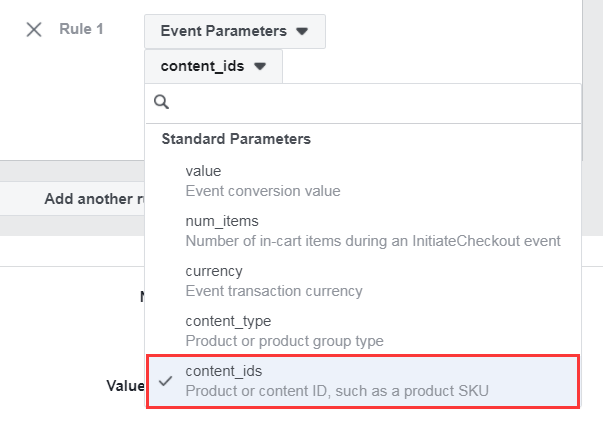Click 'Product or product group type' description
Image resolution: width=605 pixels, height=422 pixels.
pyautogui.click(x=284, y=341)
